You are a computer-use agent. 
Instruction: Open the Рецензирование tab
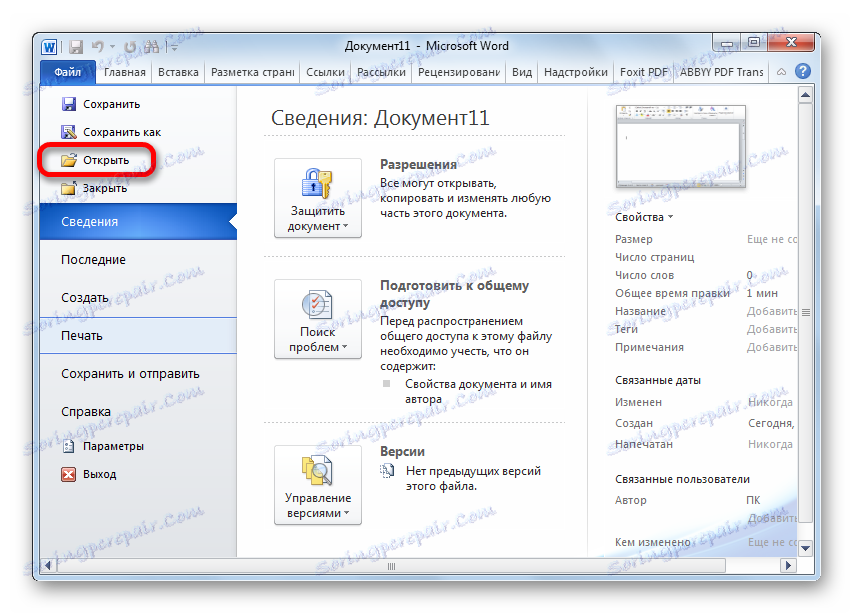coord(459,72)
